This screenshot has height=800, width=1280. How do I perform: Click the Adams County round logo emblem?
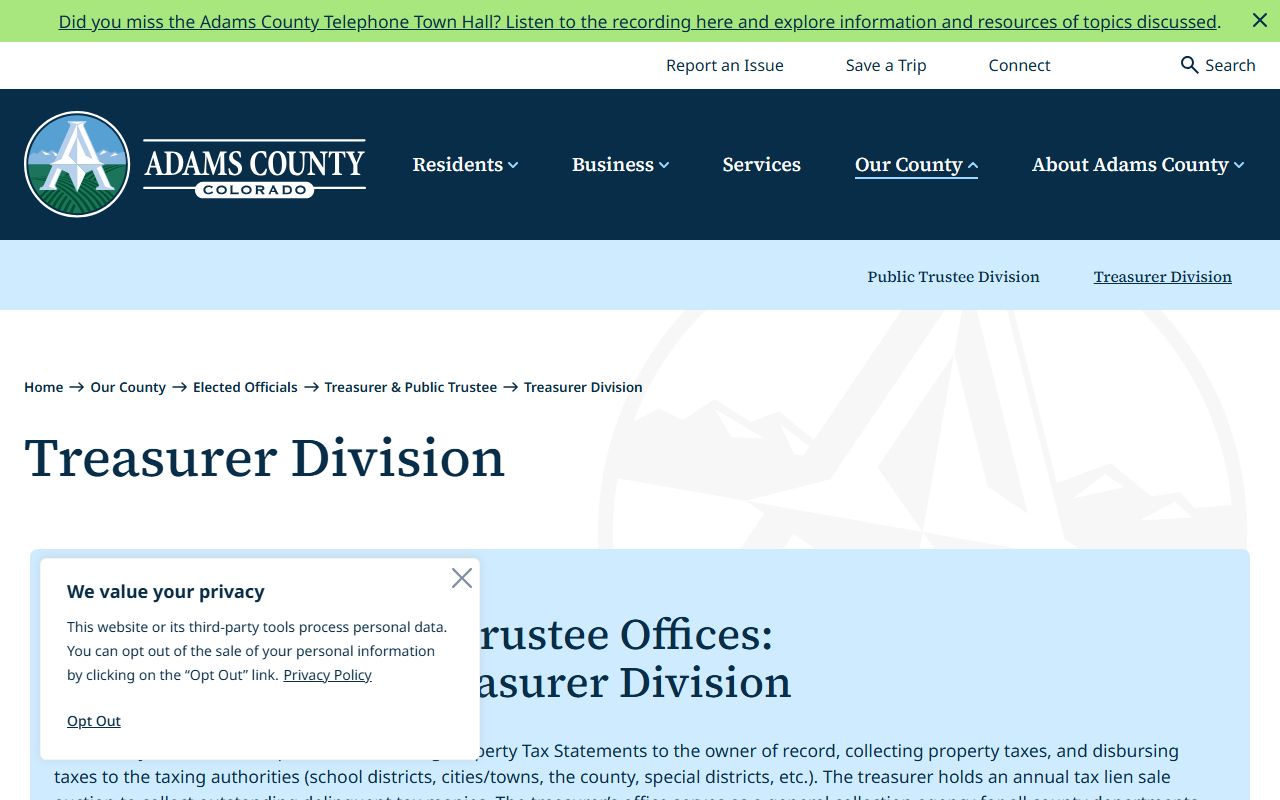pos(77,164)
